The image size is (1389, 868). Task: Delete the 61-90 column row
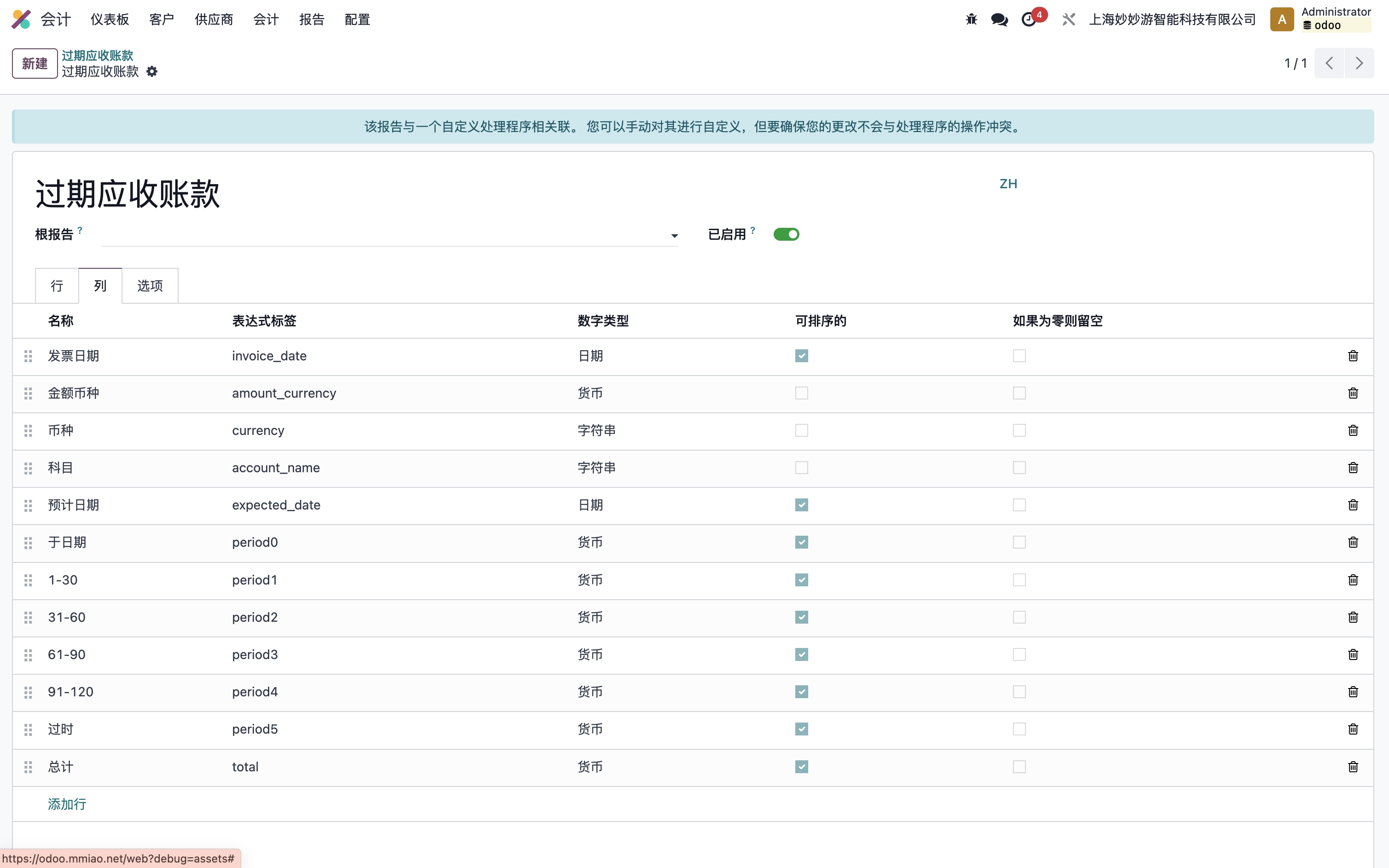1353,654
